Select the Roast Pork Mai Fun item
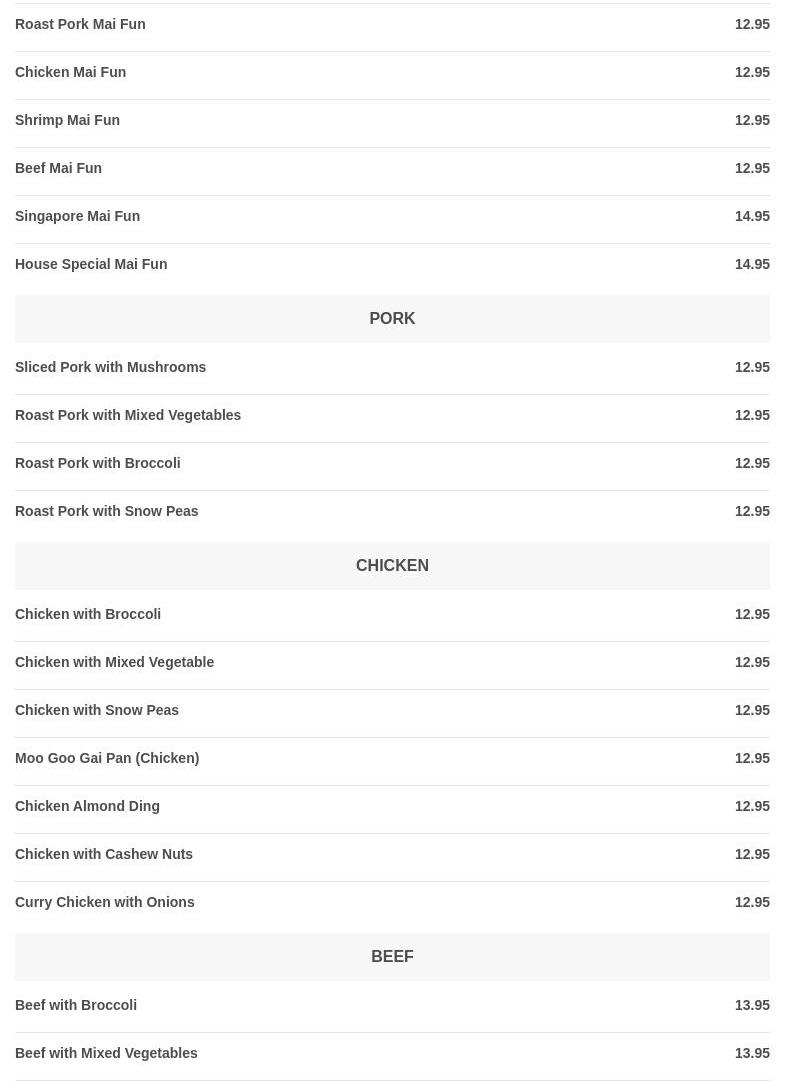785x1082 pixels. [x=80, y=24]
